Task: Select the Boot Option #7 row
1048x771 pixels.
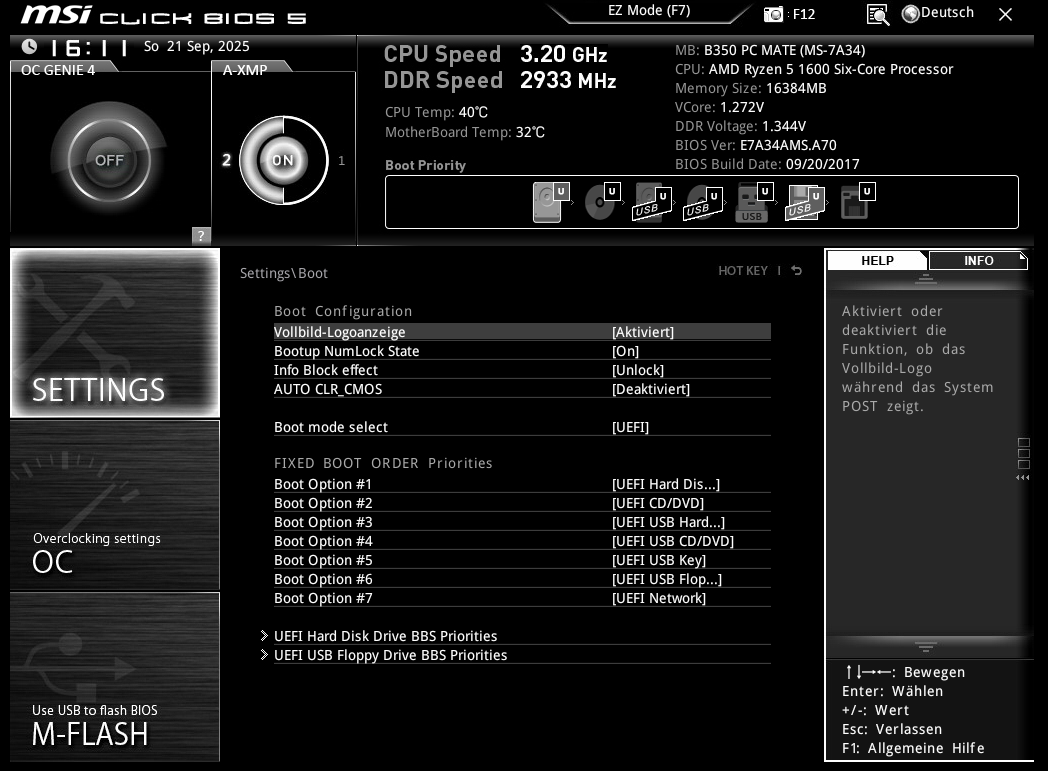Action: [522, 599]
